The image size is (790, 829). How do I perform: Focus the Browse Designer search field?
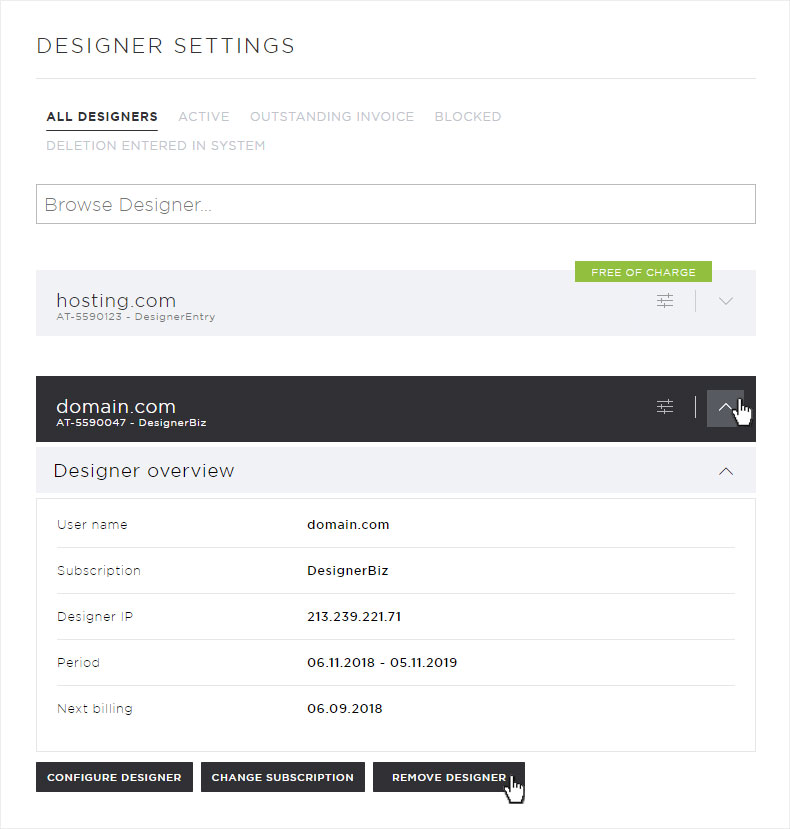[396, 204]
